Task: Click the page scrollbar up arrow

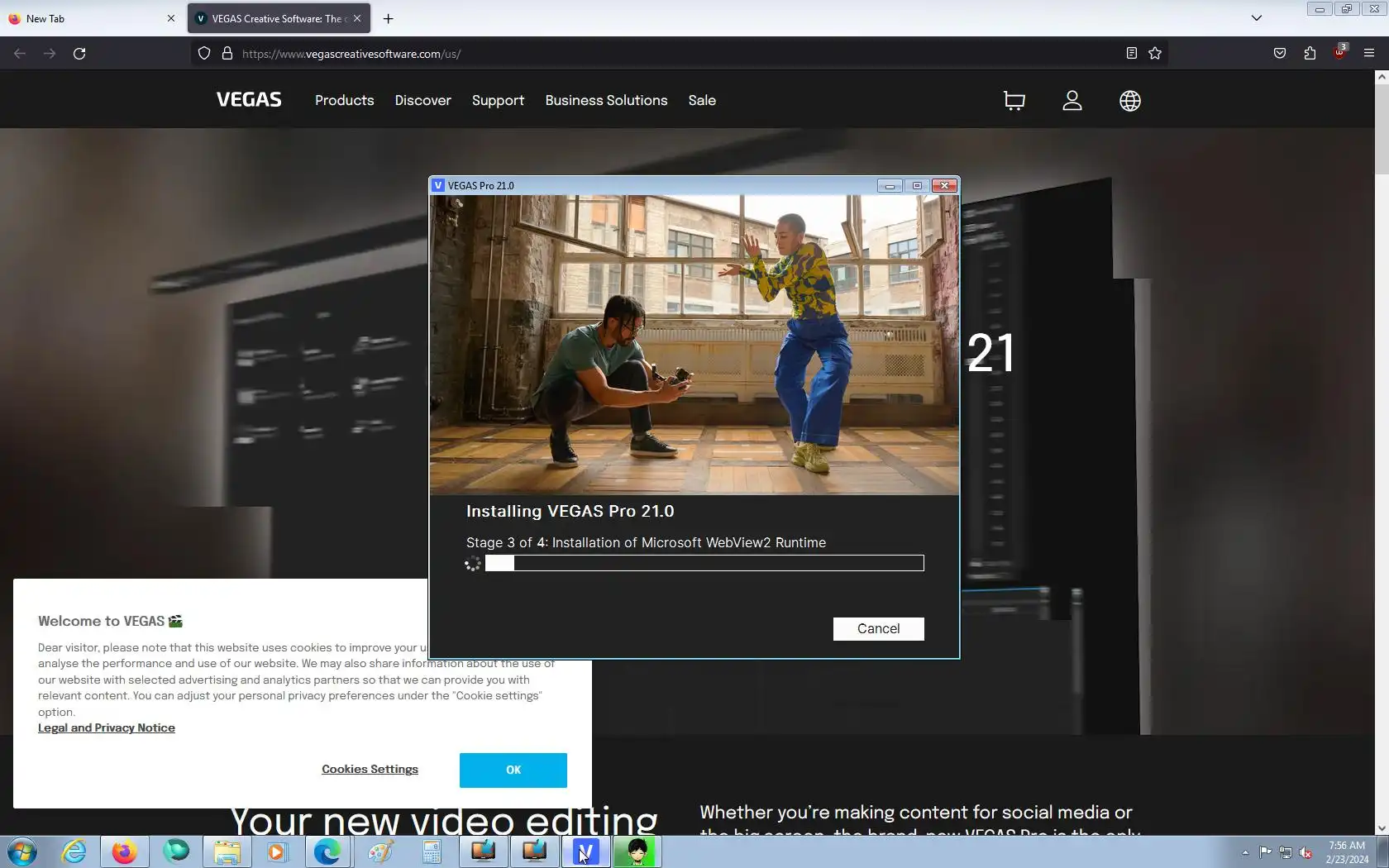Action: click(1382, 77)
